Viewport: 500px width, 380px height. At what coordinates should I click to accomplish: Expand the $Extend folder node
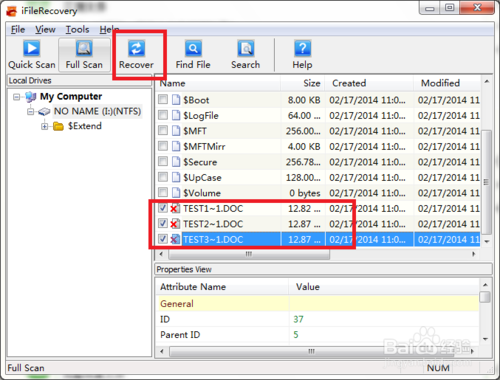44,127
